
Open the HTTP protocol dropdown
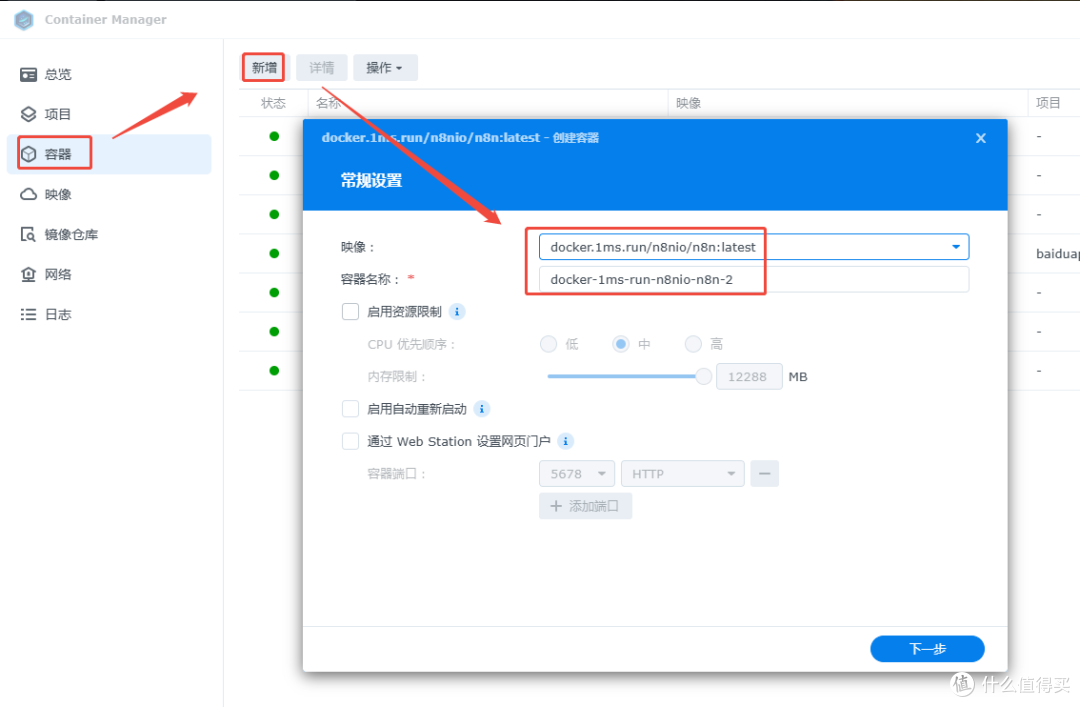pyautogui.click(x=683, y=473)
